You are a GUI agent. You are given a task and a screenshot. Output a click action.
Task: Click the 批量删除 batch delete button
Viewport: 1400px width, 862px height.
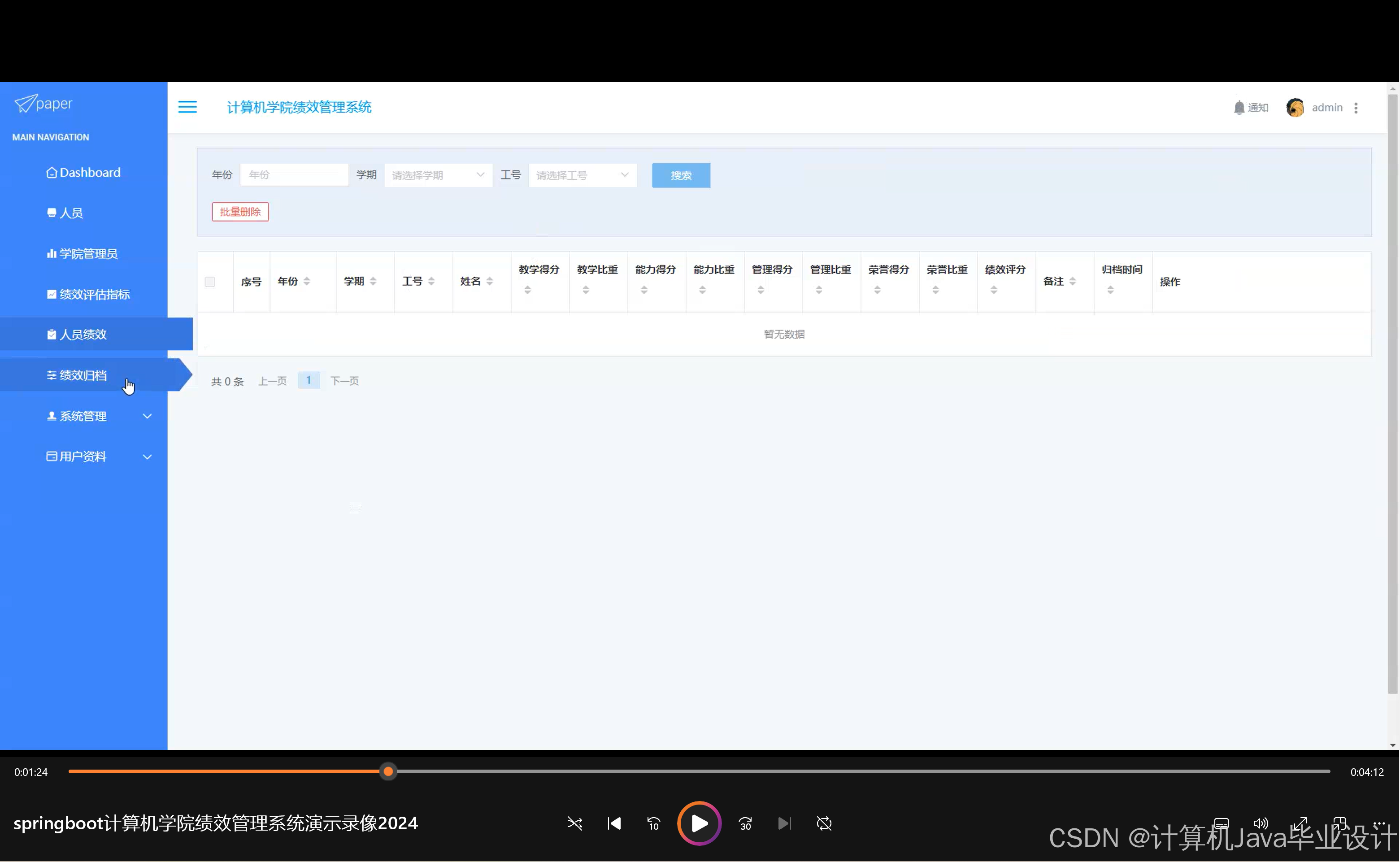pyautogui.click(x=240, y=212)
